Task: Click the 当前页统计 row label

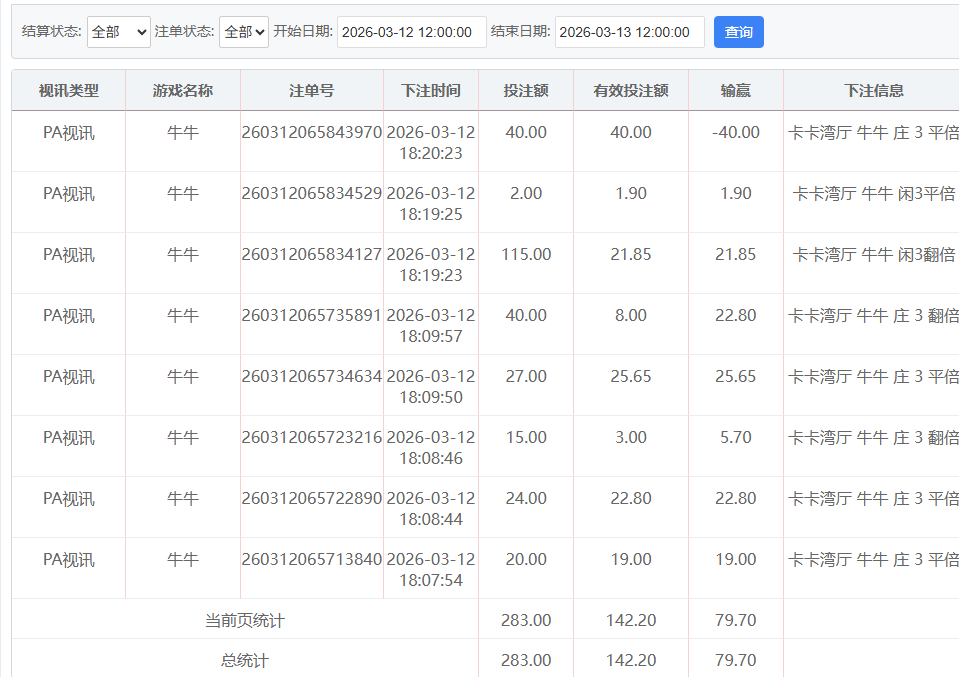Action: point(245,621)
